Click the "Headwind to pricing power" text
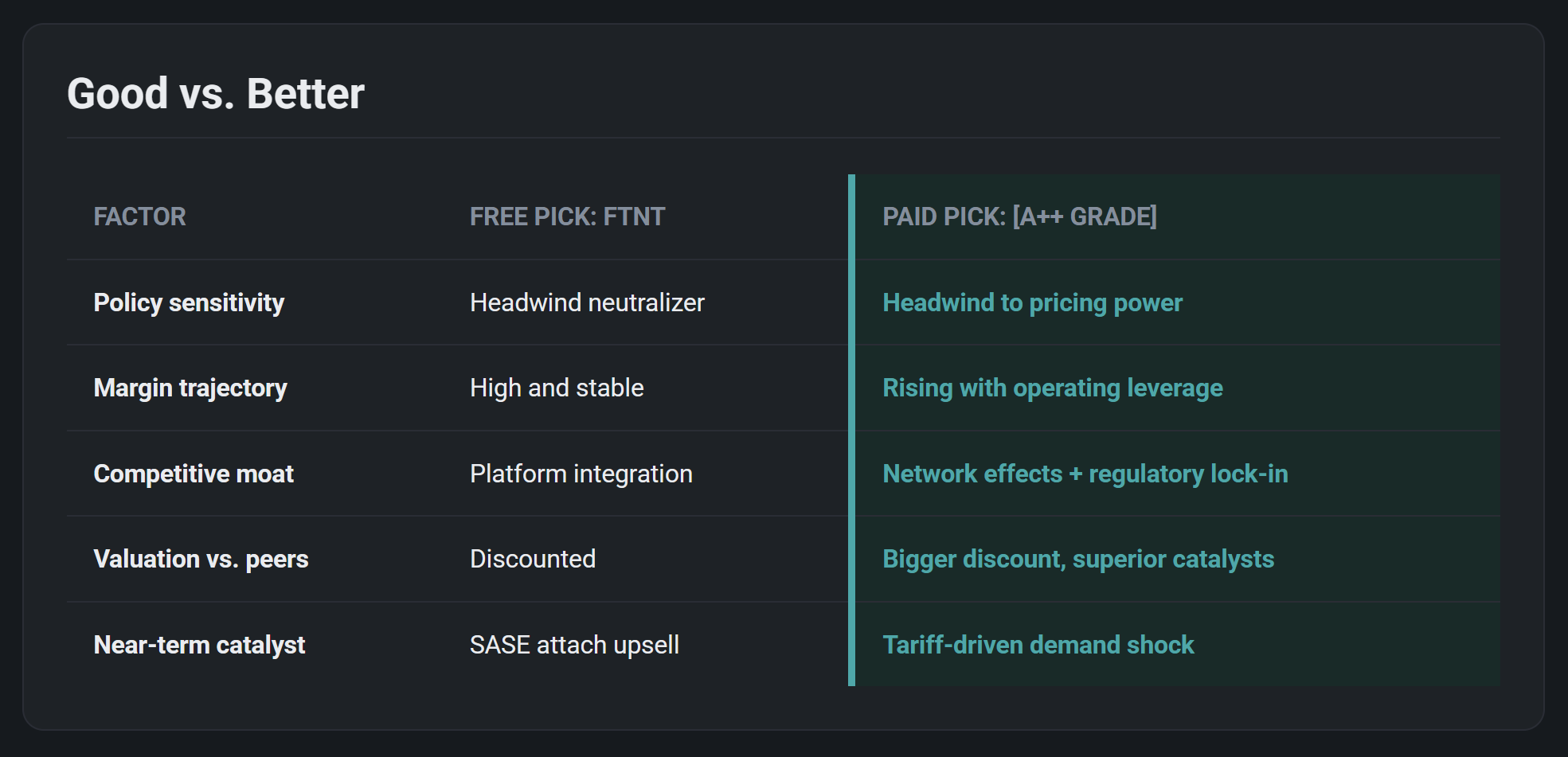The height and width of the screenshot is (757, 1568). pos(1032,302)
